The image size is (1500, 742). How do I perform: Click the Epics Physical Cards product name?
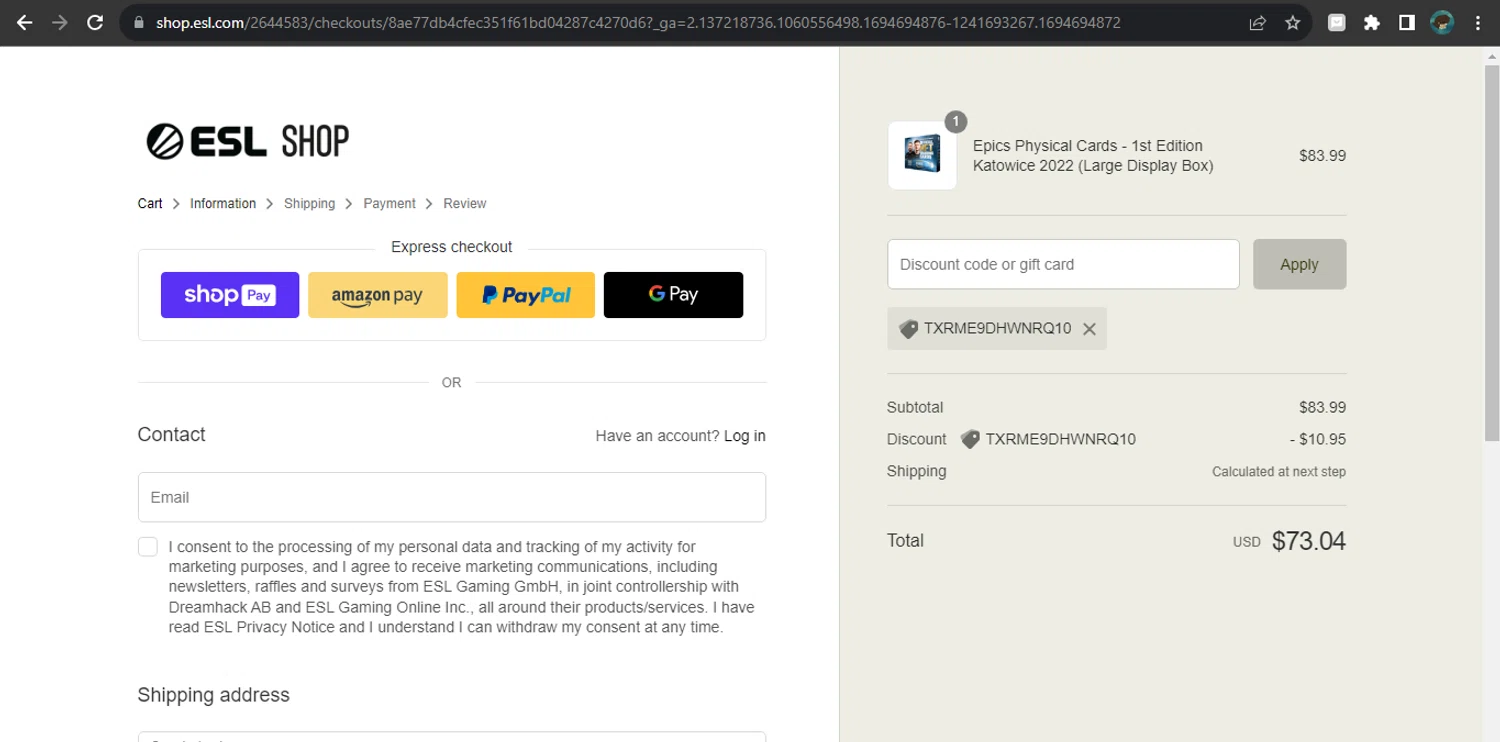click(1093, 156)
